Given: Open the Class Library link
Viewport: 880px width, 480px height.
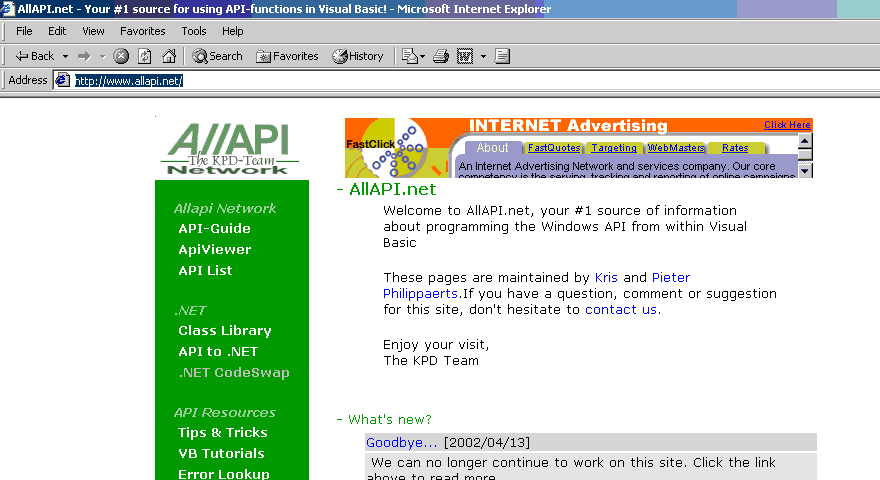Looking at the screenshot, I should tap(224, 331).
